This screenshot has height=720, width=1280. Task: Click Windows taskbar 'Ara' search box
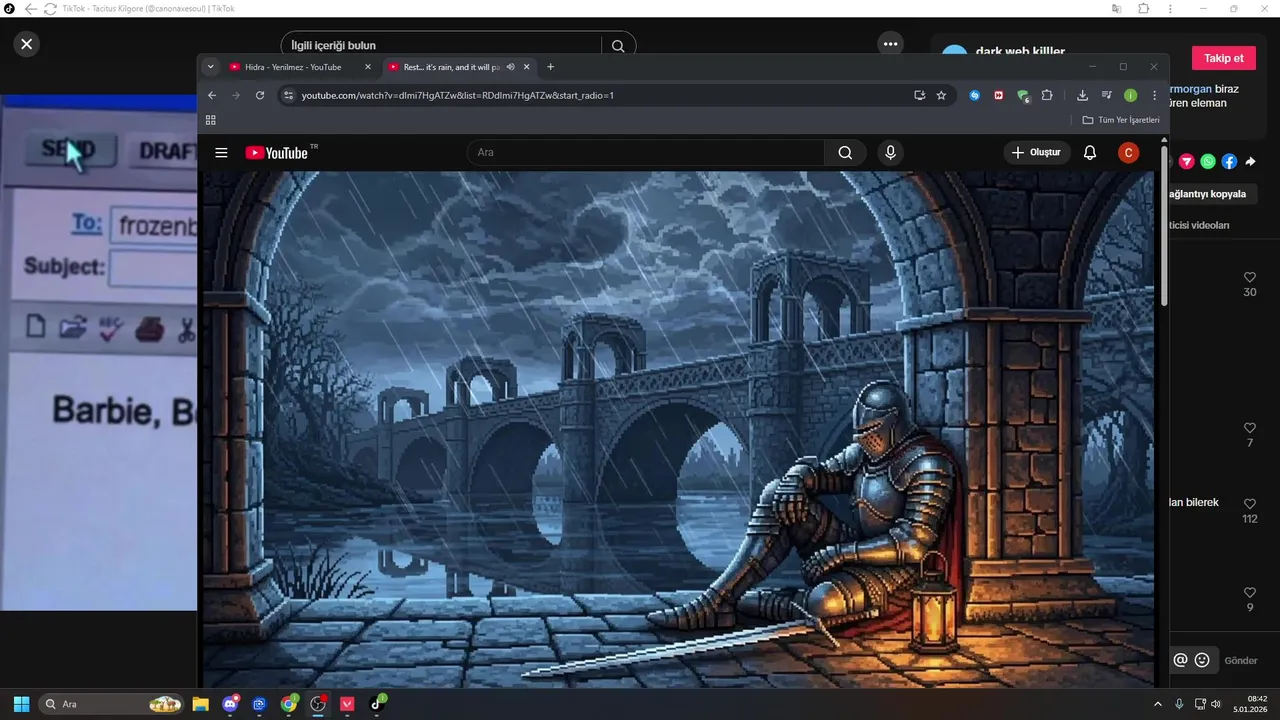[112, 704]
